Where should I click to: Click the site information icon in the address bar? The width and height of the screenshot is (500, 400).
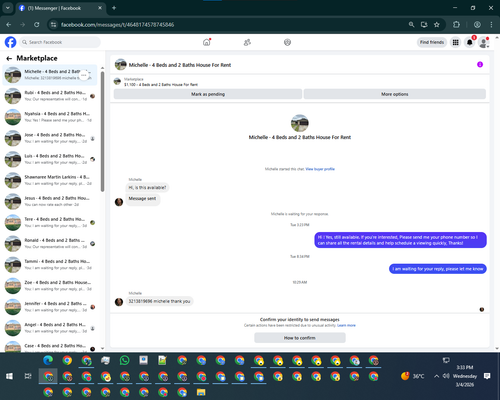[x=53, y=25]
